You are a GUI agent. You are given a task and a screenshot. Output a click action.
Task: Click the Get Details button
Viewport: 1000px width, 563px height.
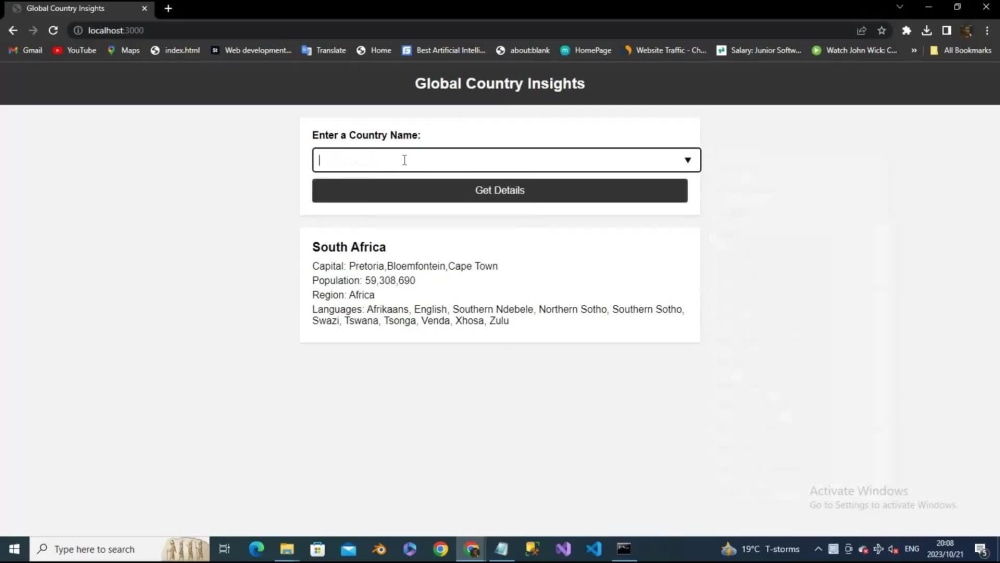point(499,190)
